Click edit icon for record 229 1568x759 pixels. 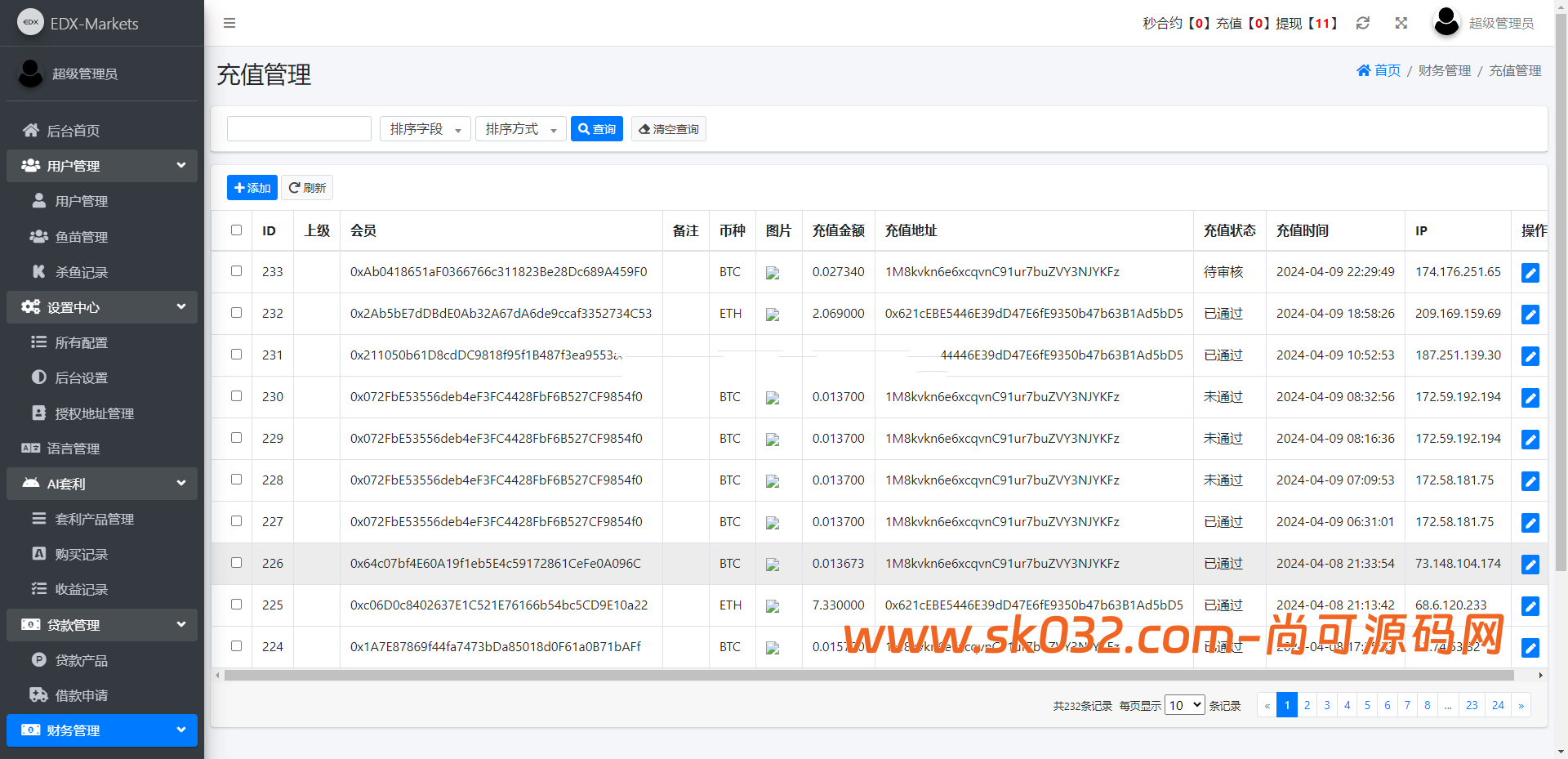click(x=1530, y=440)
